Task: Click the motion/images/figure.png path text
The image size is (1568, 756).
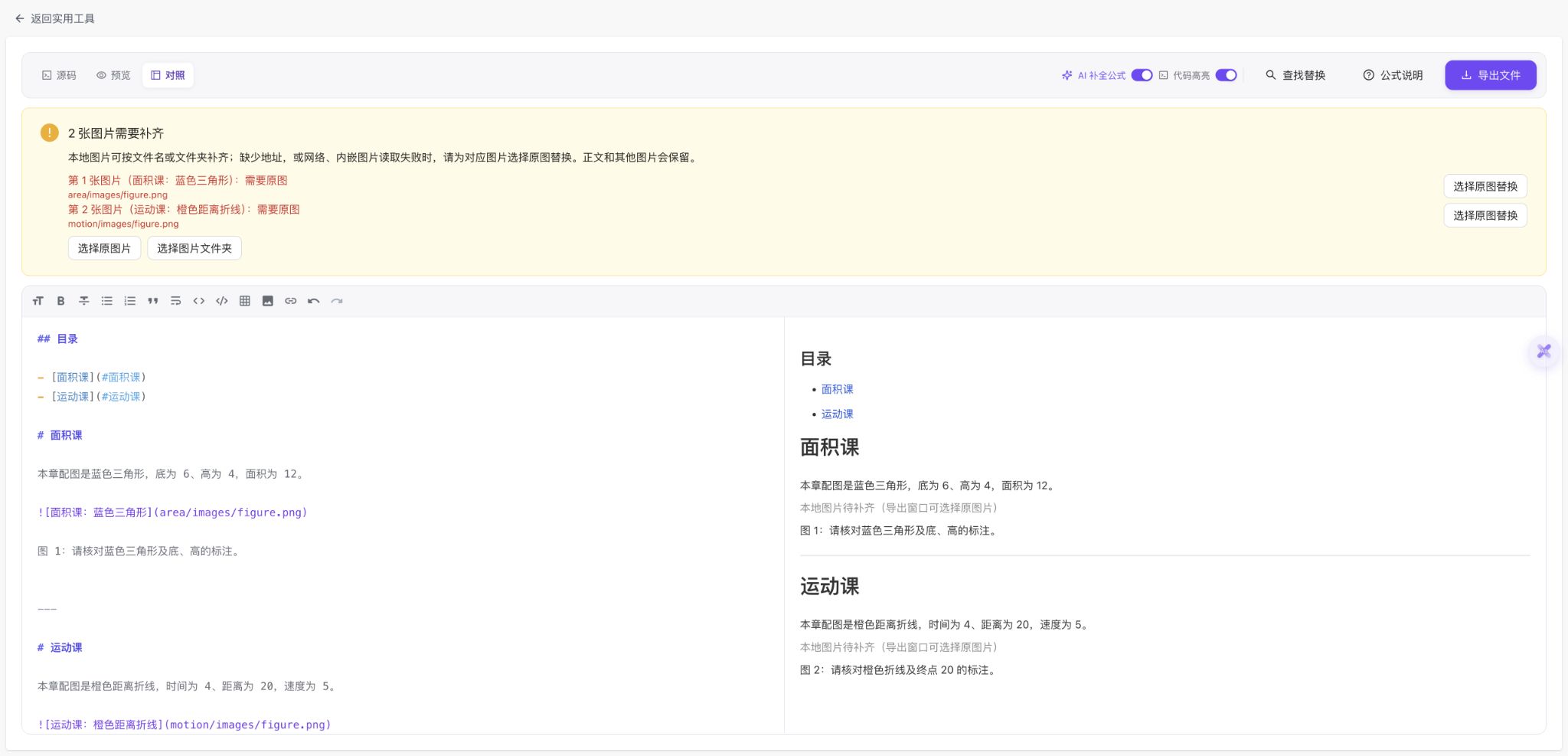Action: [x=123, y=224]
